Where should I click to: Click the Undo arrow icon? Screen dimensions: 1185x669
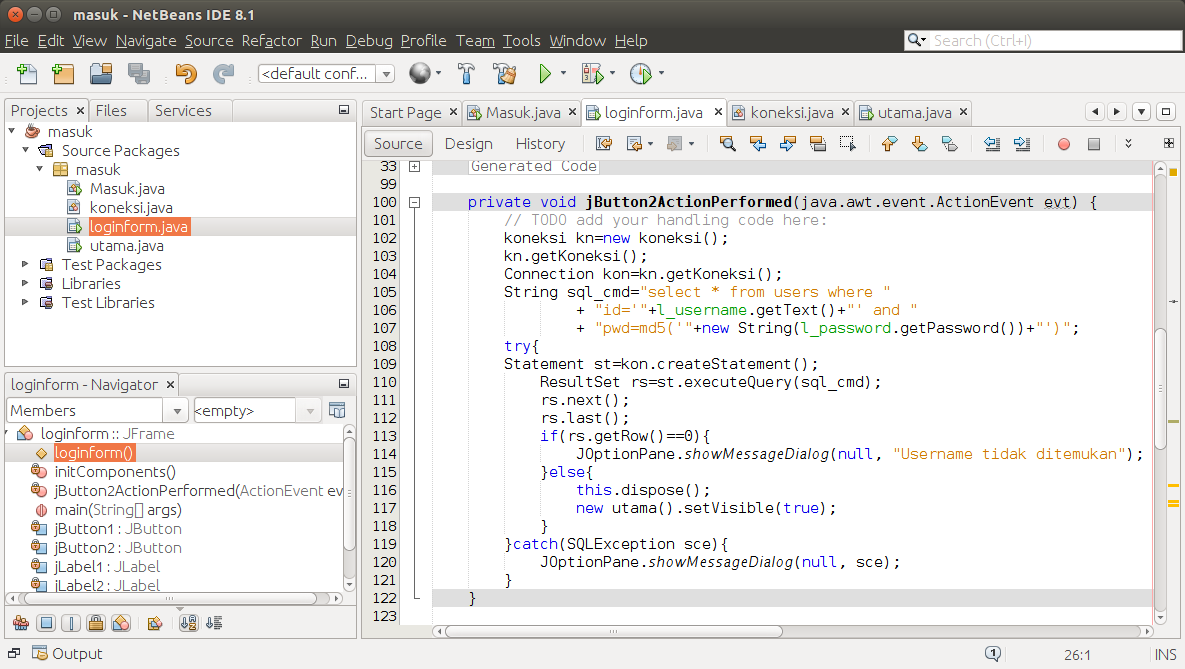click(186, 73)
